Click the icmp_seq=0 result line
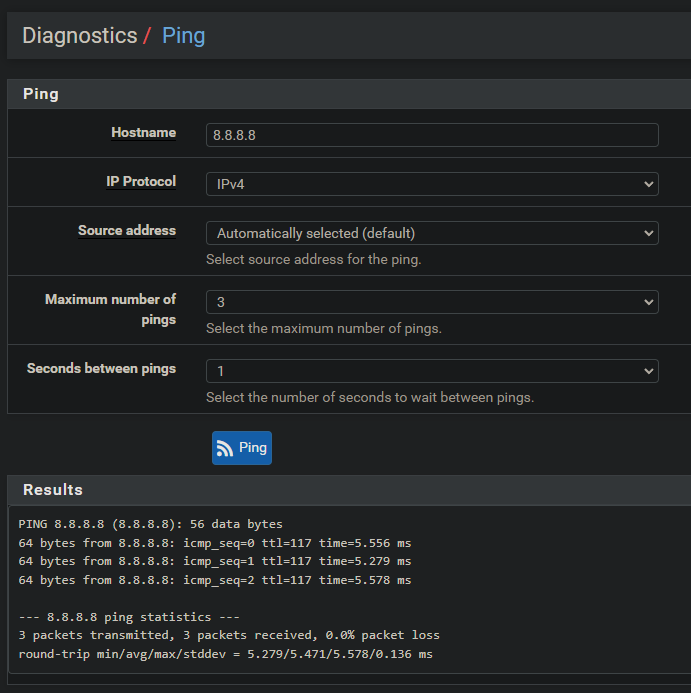 215,543
